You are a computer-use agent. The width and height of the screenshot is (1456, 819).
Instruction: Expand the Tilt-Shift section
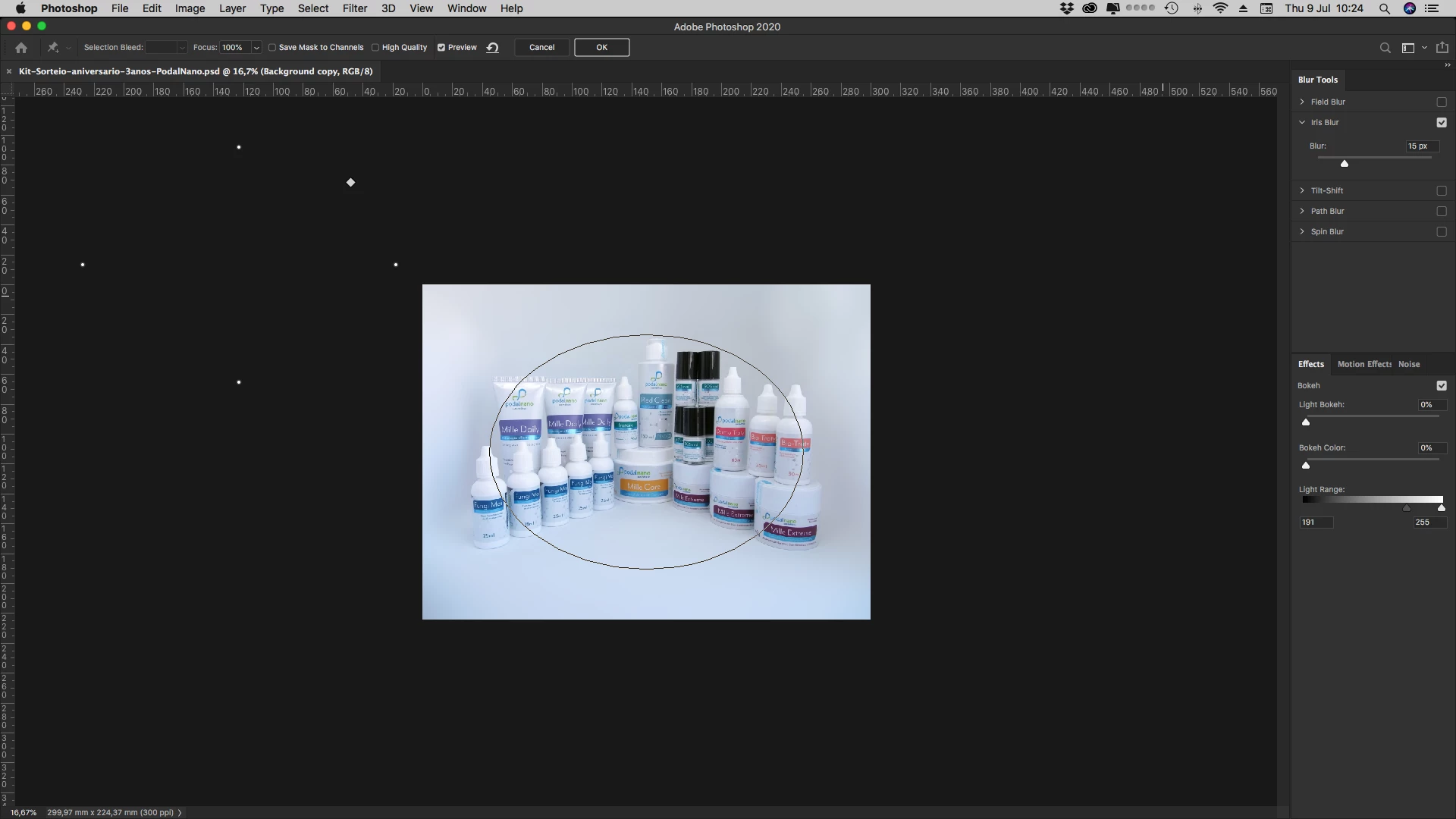click(1302, 191)
